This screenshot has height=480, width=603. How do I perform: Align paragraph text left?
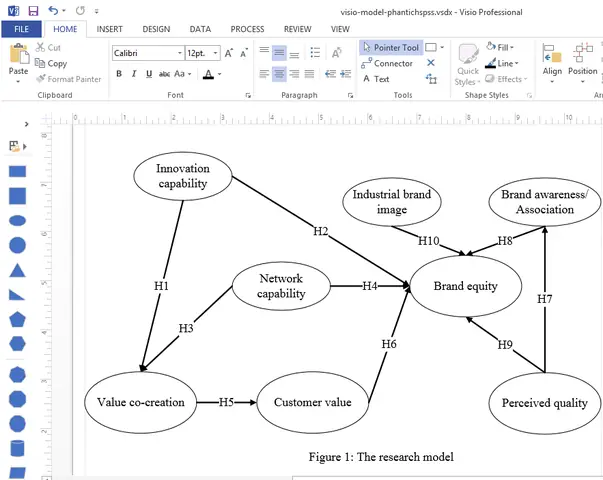point(264,74)
